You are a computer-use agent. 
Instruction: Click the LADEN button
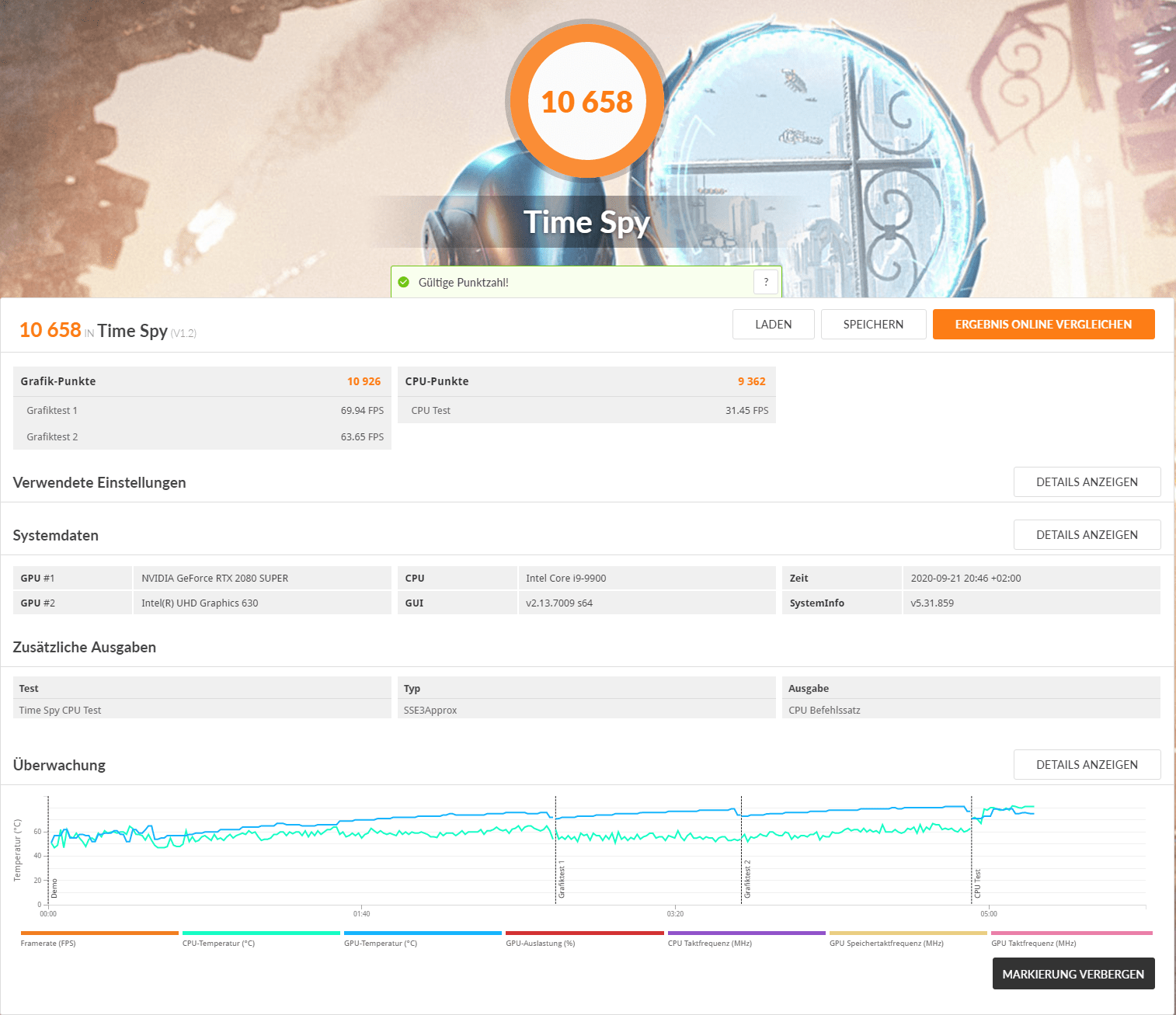(774, 325)
